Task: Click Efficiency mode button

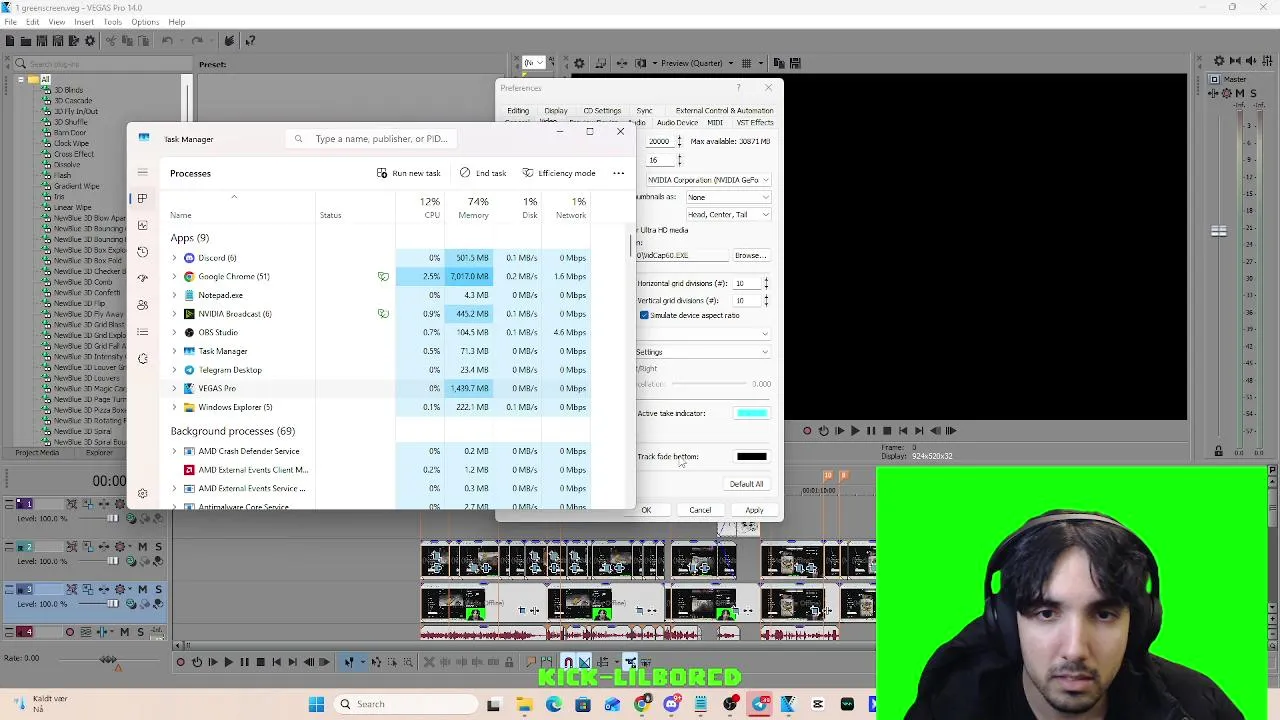Action: point(559,173)
